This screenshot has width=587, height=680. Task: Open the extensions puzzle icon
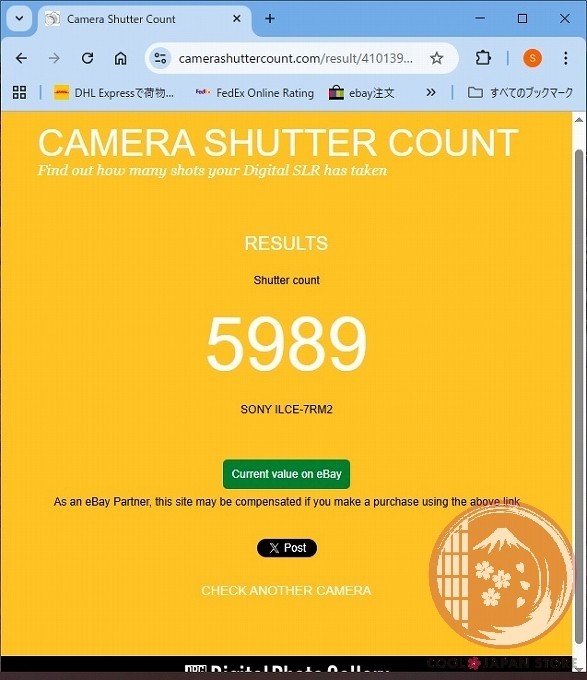click(x=483, y=58)
